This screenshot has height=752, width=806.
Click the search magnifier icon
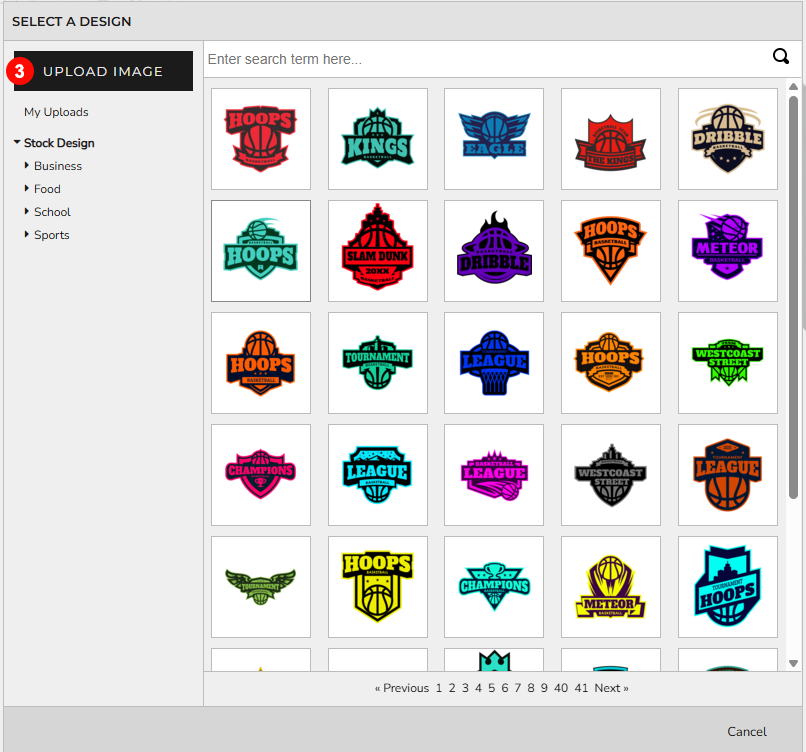pyautogui.click(x=780, y=57)
